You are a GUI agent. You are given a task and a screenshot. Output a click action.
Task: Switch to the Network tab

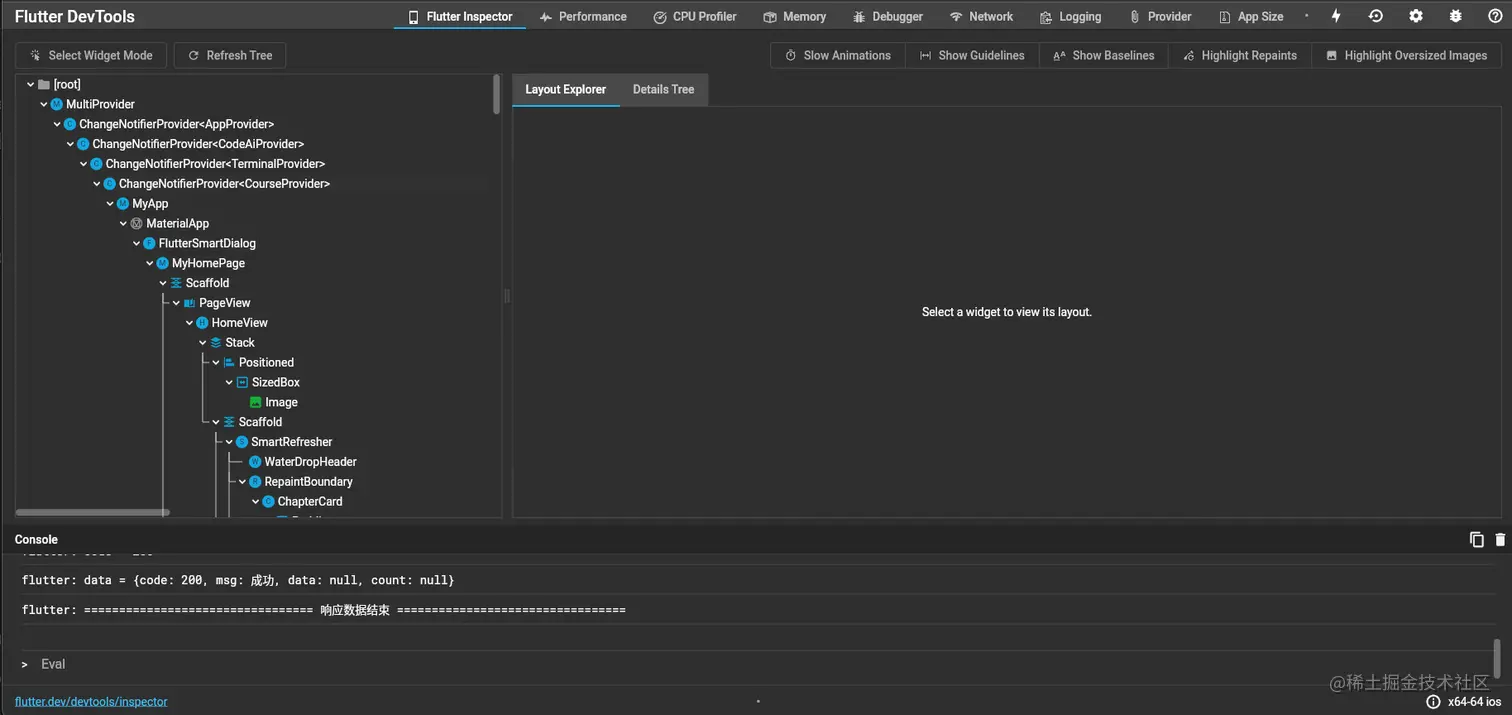coord(981,16)
